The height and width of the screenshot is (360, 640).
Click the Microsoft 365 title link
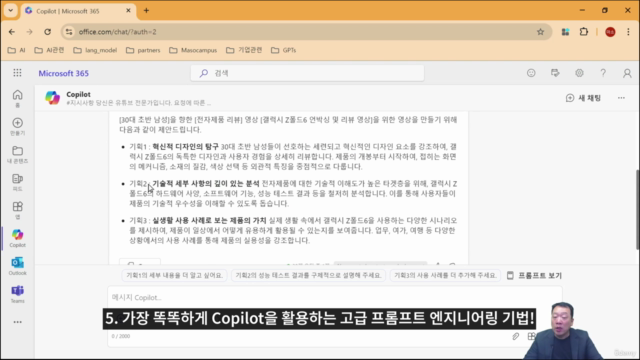pyautogui.click(x=64, y=73)
